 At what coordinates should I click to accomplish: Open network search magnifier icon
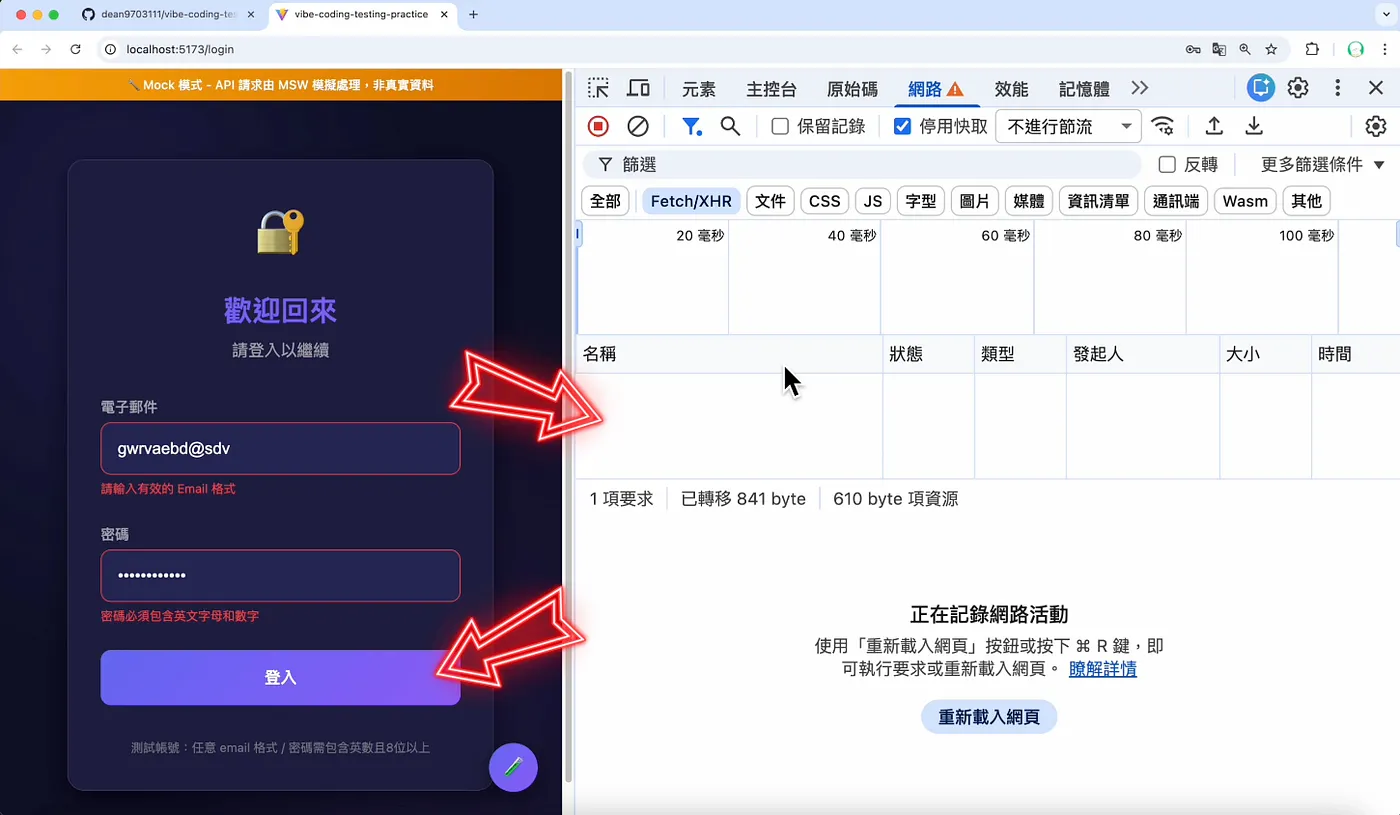pyautogui.click(x=730, y=126)
